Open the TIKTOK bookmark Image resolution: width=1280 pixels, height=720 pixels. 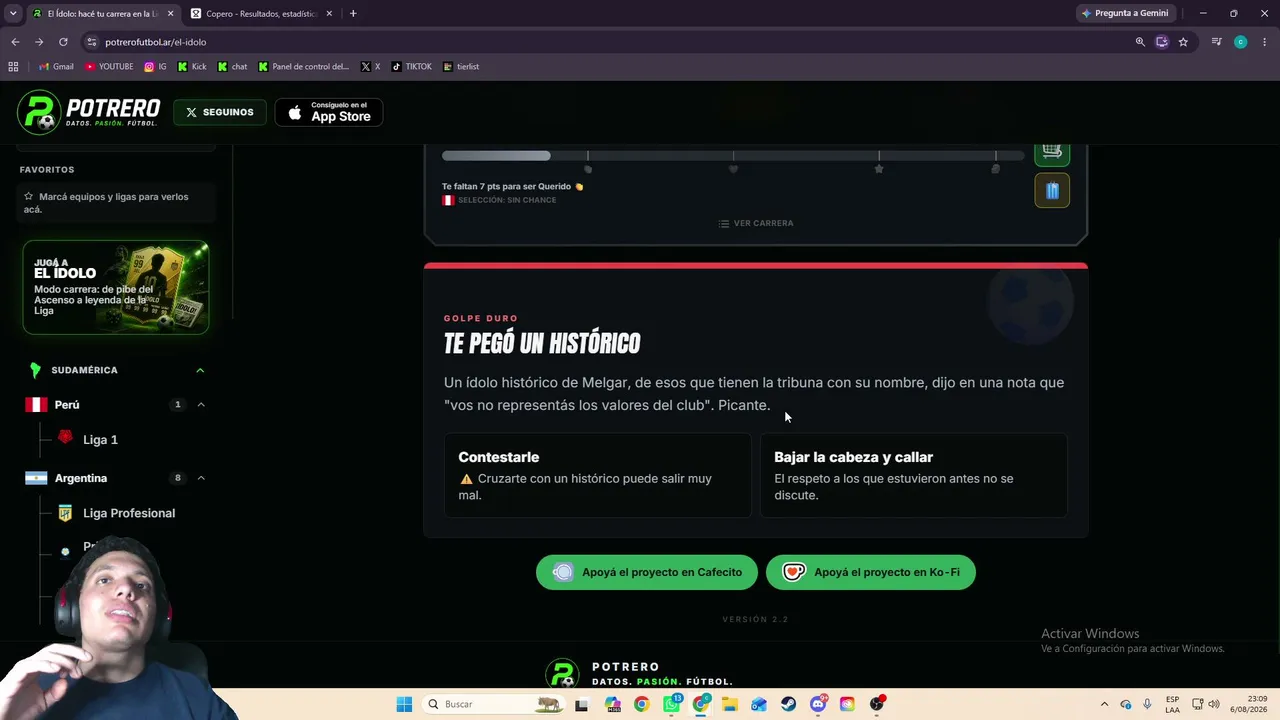412,67
